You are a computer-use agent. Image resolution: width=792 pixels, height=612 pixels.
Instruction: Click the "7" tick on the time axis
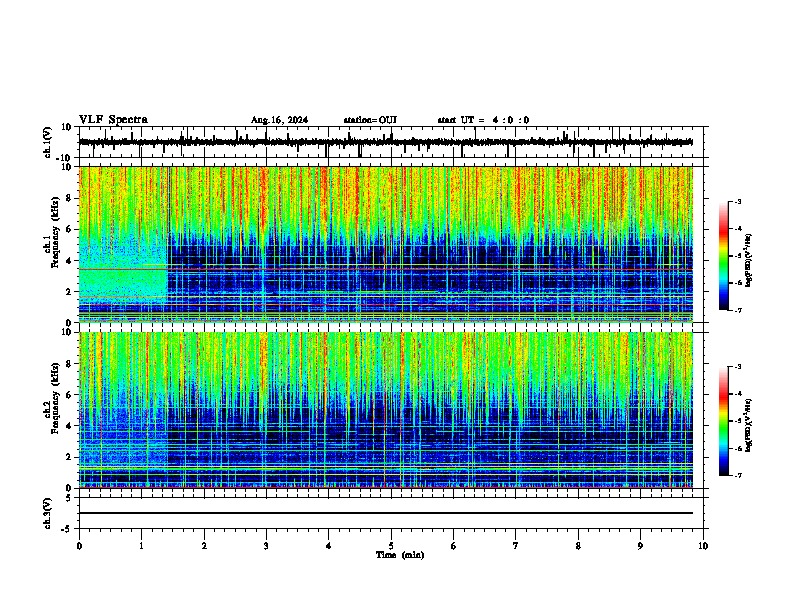pyautogui.click(x=516, y=546)
